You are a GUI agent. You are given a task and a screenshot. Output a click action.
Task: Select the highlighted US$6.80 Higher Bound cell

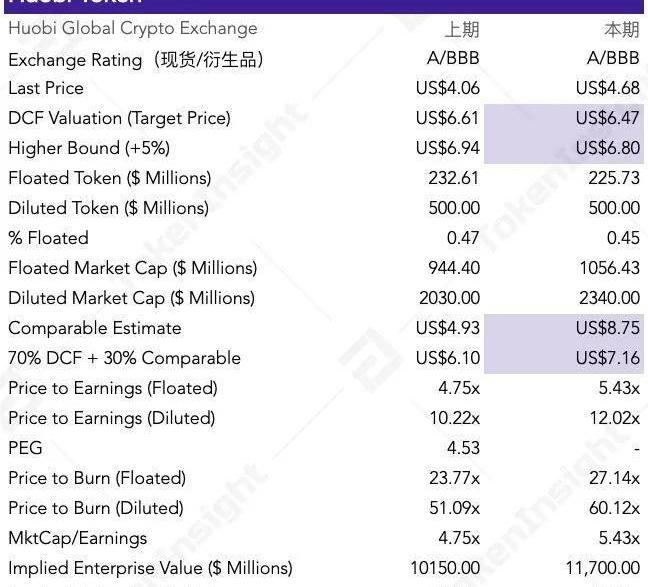[608, 148]
